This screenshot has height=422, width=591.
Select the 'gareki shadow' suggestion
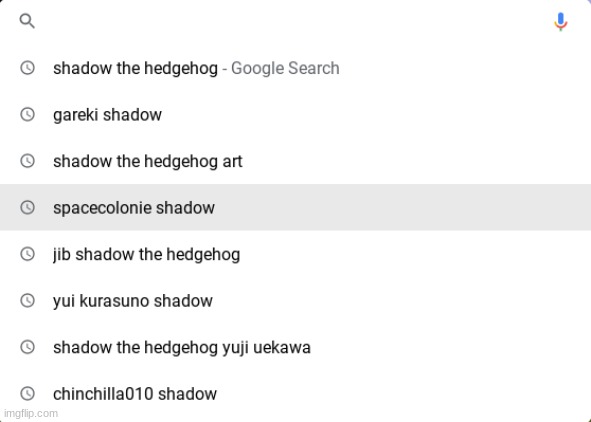[296, 114]
